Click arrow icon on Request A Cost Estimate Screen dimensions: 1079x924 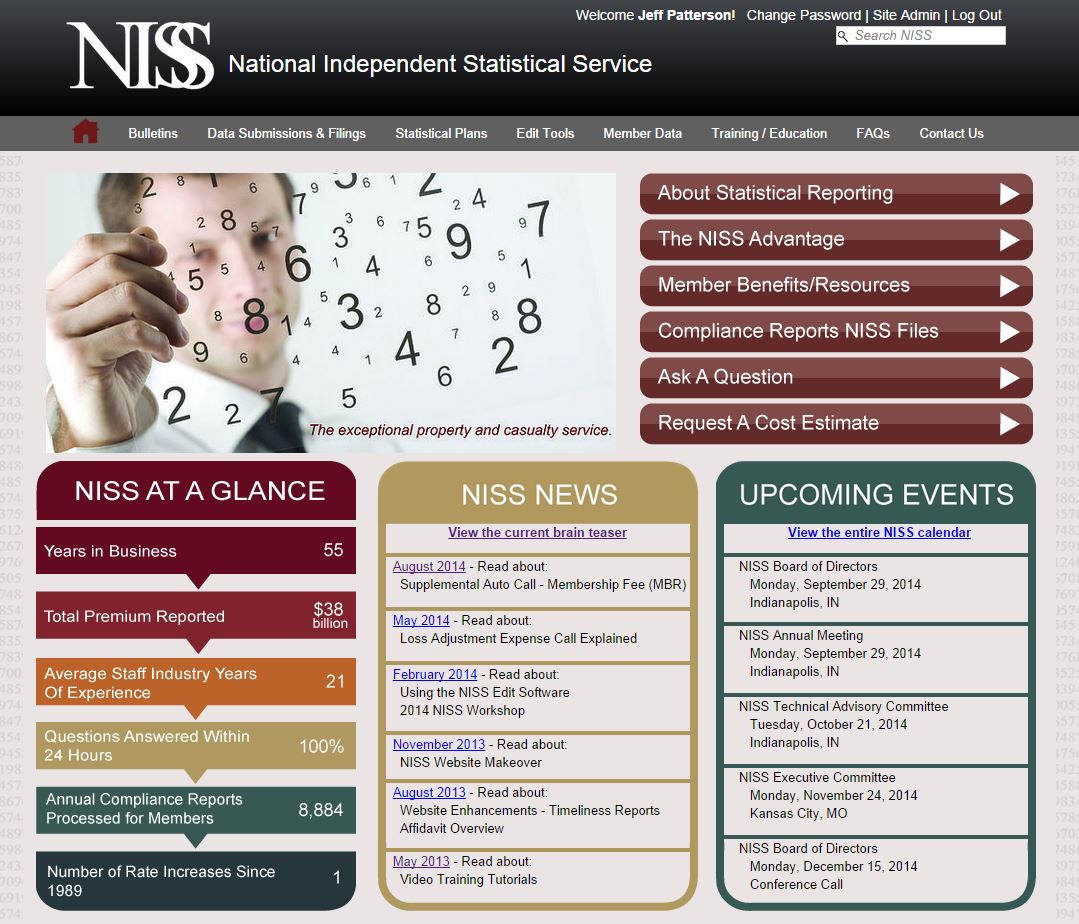coord(1009,424)
